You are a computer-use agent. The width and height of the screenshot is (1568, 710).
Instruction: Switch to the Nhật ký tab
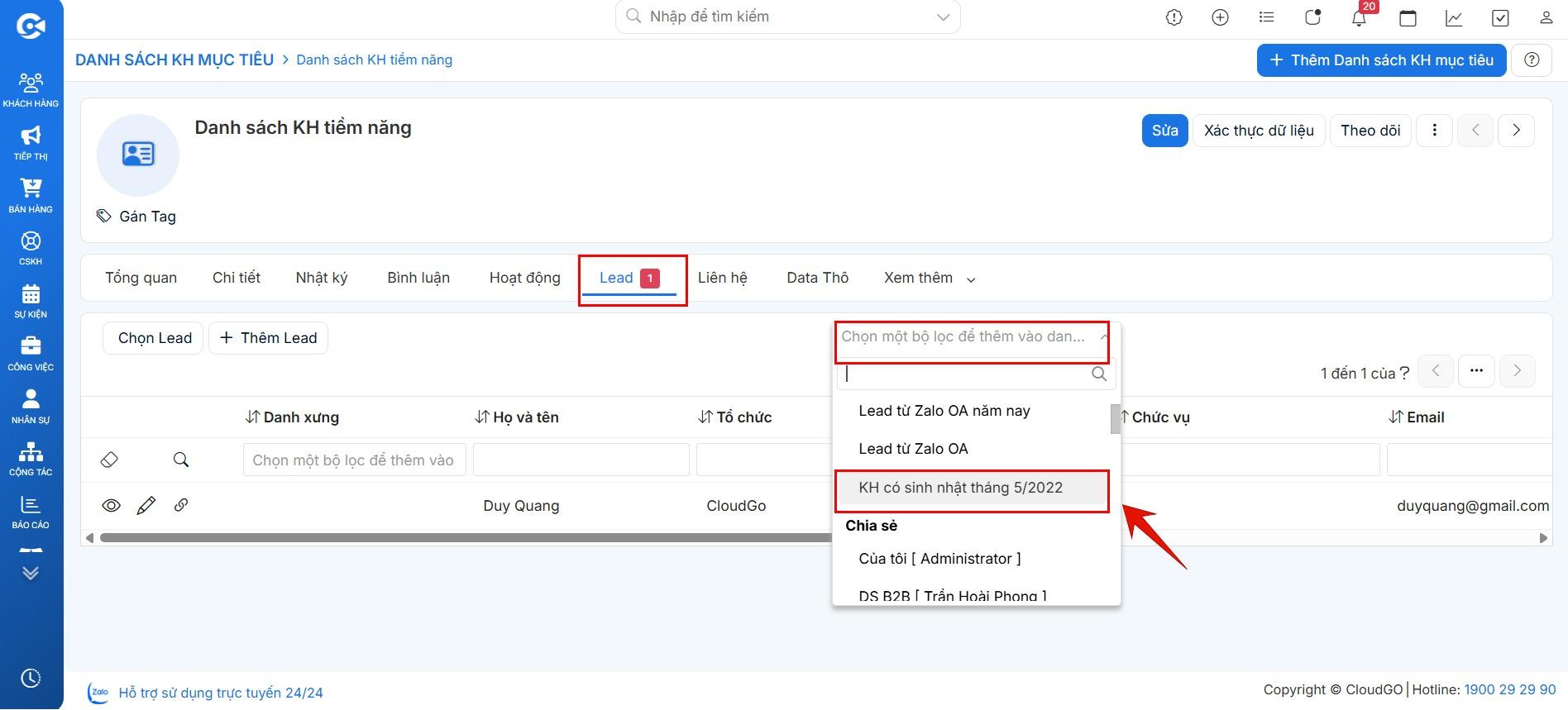(322, 278)
